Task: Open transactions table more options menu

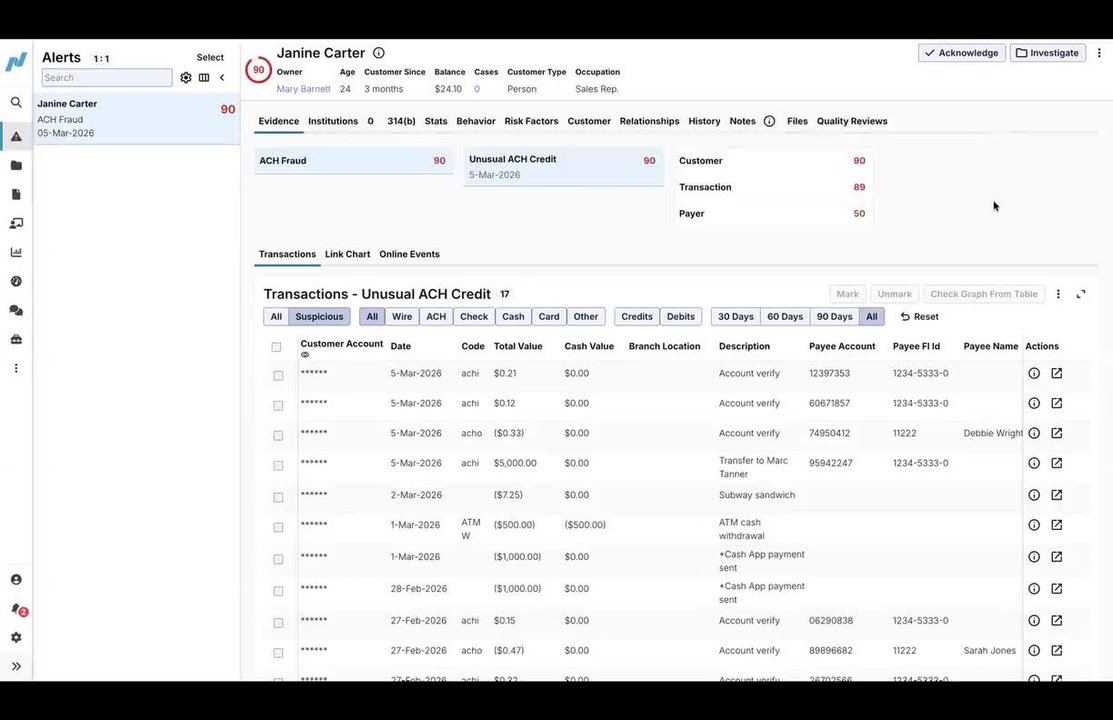Action: (x=1058, y=294)
